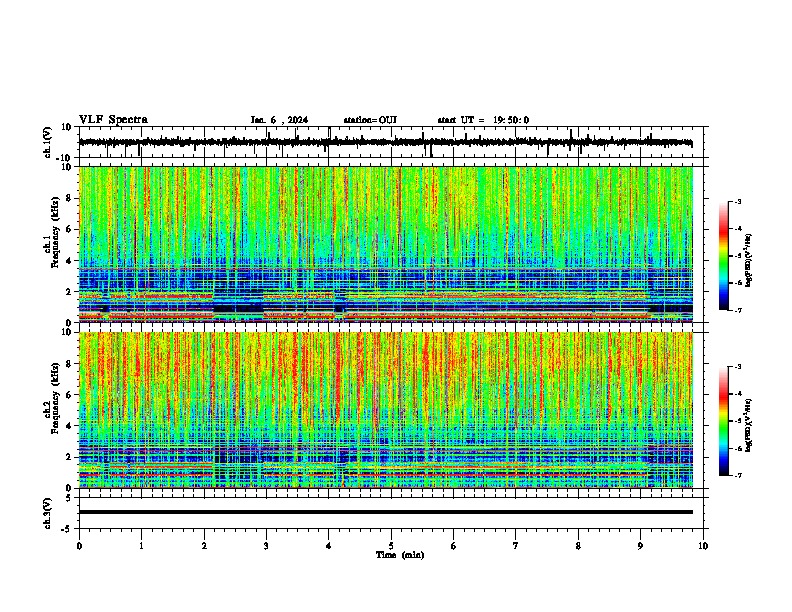Click the log(PSD) unit label beside ch.1 colorbar
The image size is (792, 612).
pos(748,260)
